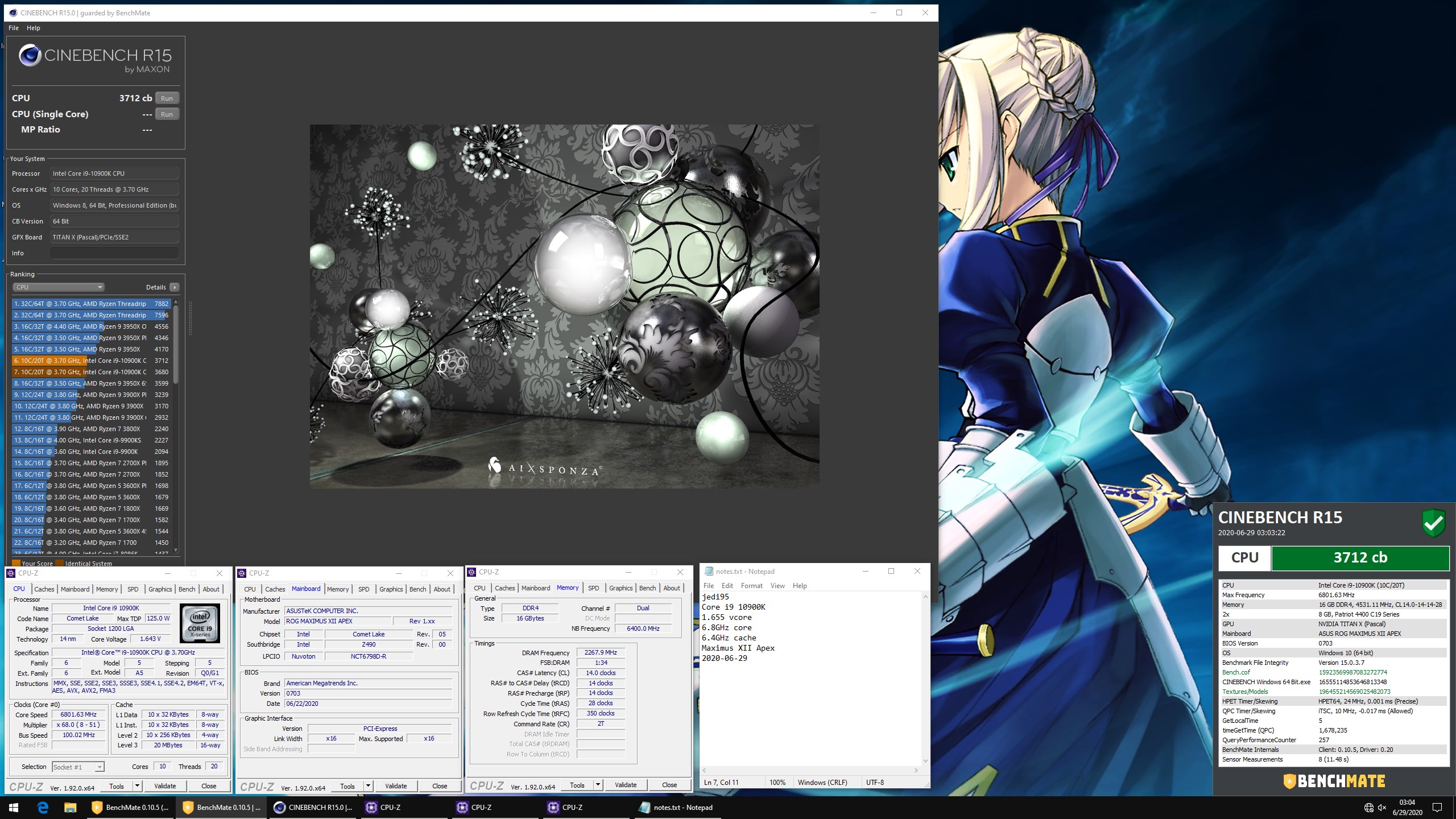
Task: Click the empty Info field in Your System
Action: click(114, 253)
